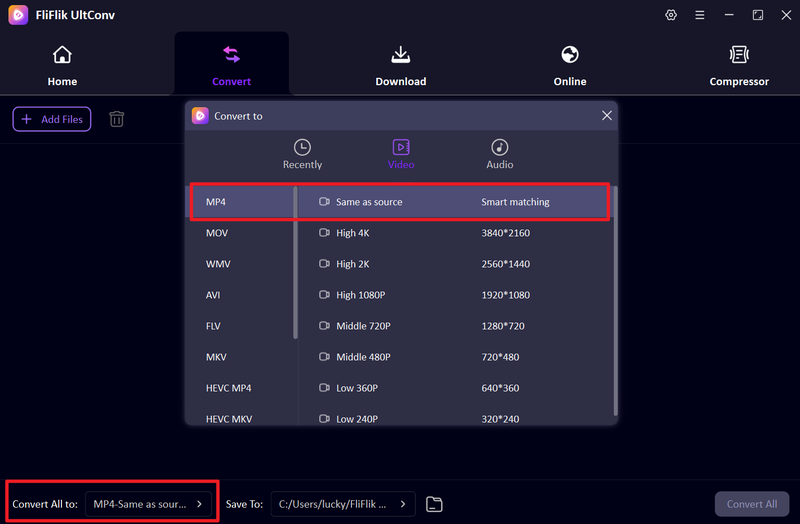This screenshot has height=524, width=800.
Task: Choose WMV format in list
Action: [240, 264]
